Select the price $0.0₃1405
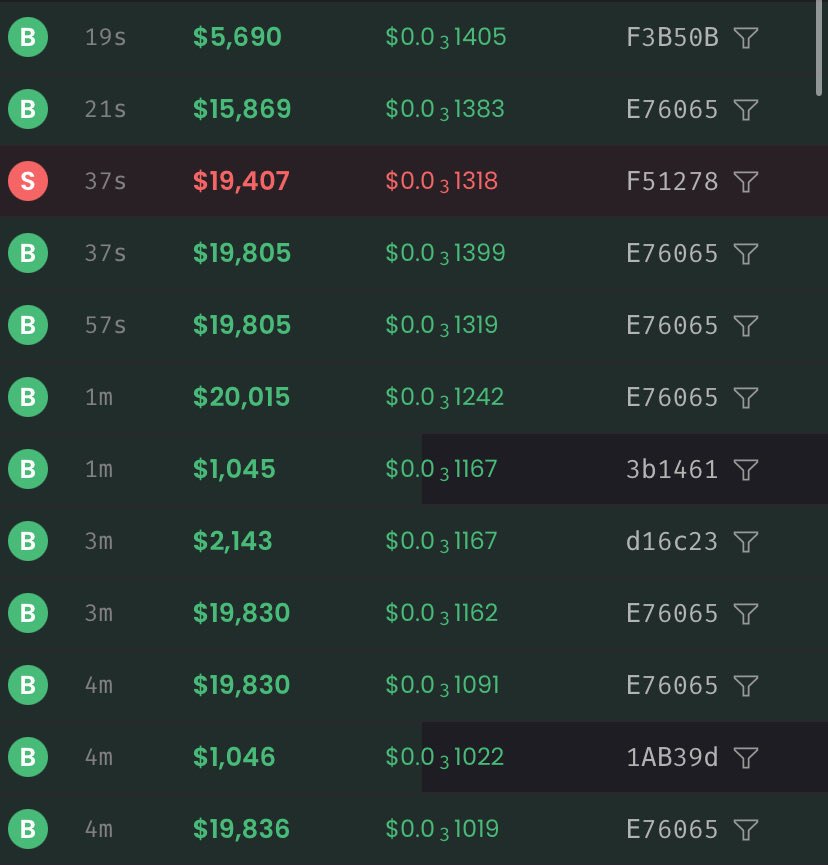 446,38
